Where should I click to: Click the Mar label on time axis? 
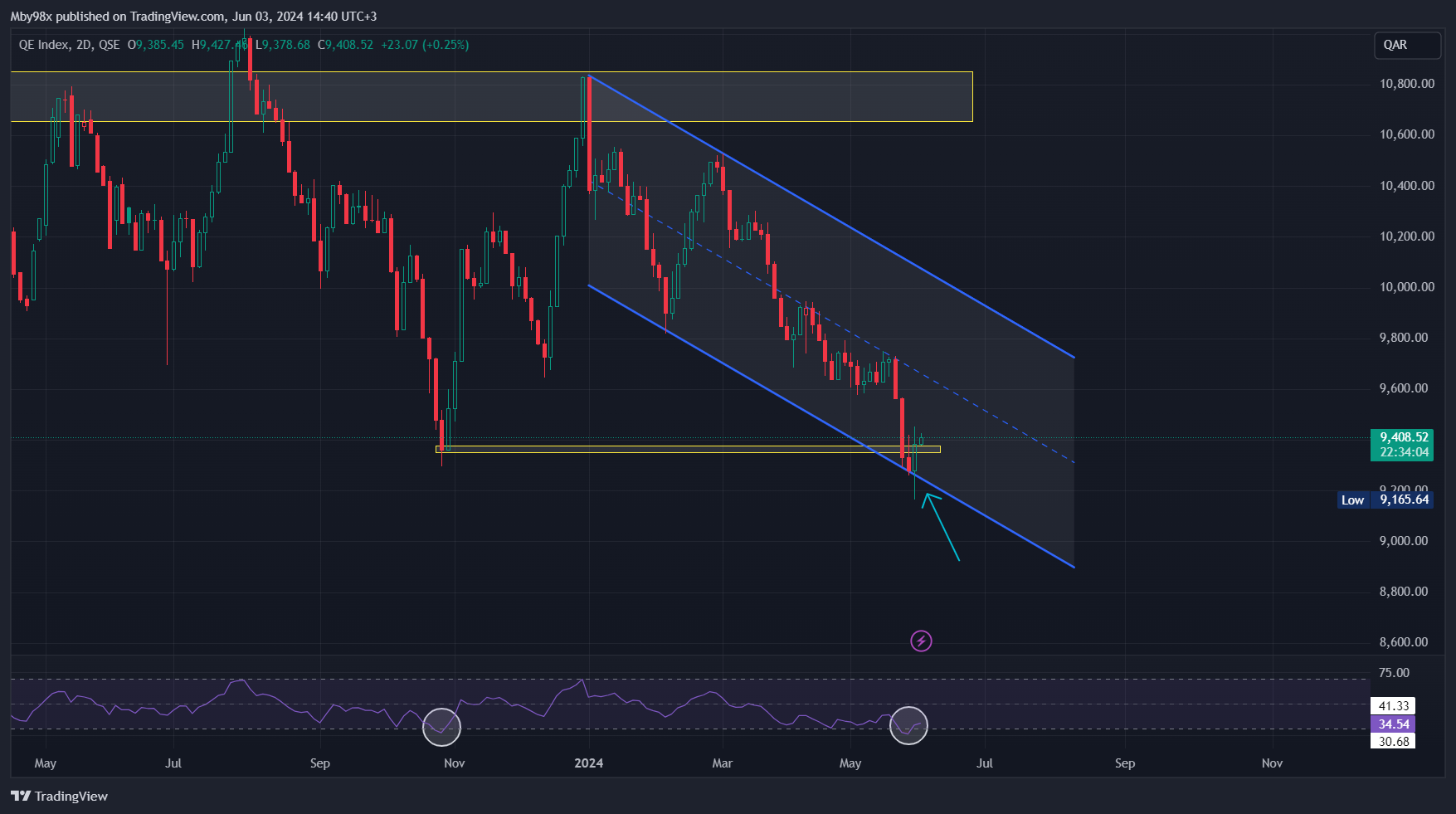[x=723, y=763]
